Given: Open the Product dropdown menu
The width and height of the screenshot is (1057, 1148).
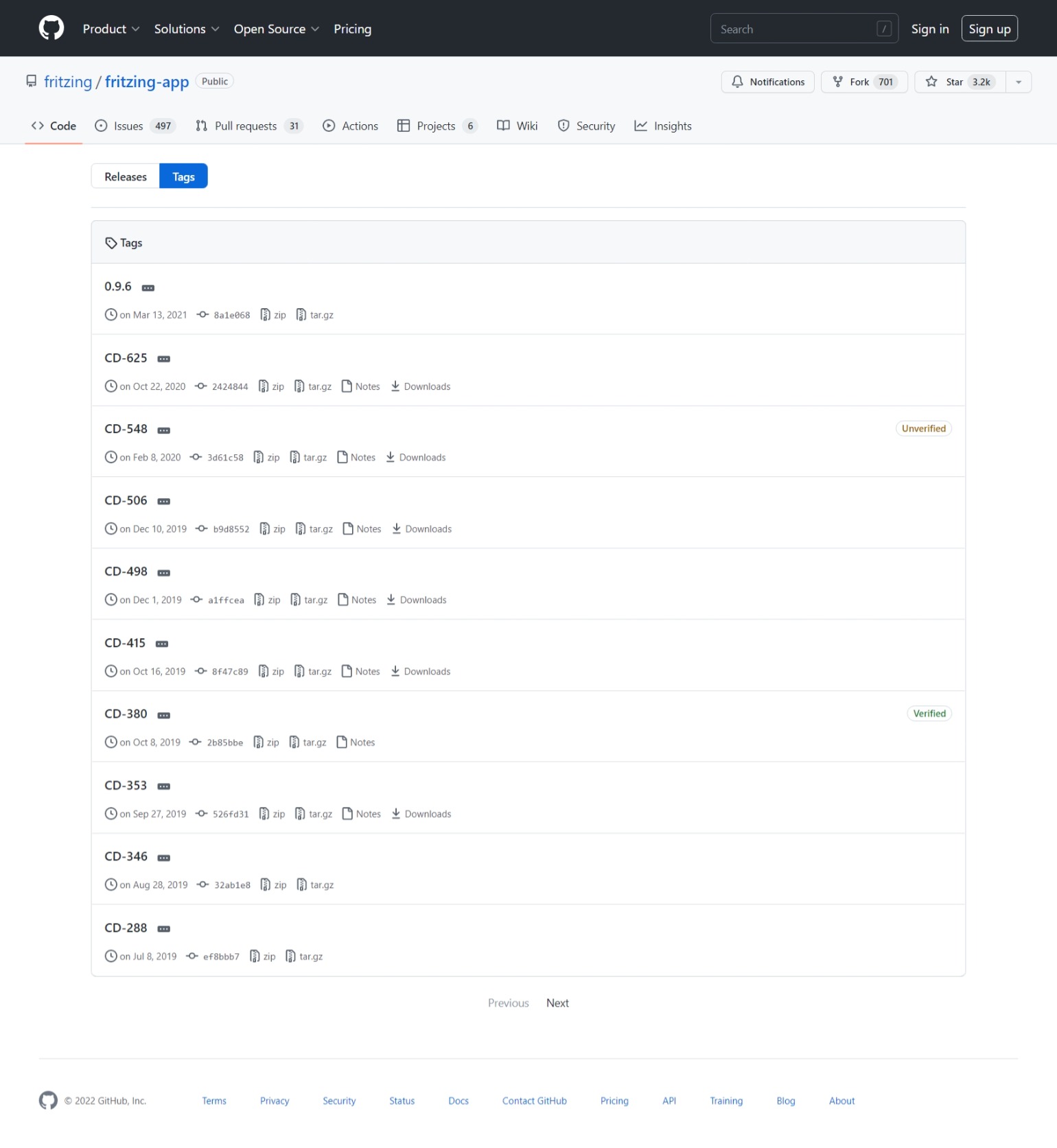Looking at the screenshot, I should pos(111,29).
